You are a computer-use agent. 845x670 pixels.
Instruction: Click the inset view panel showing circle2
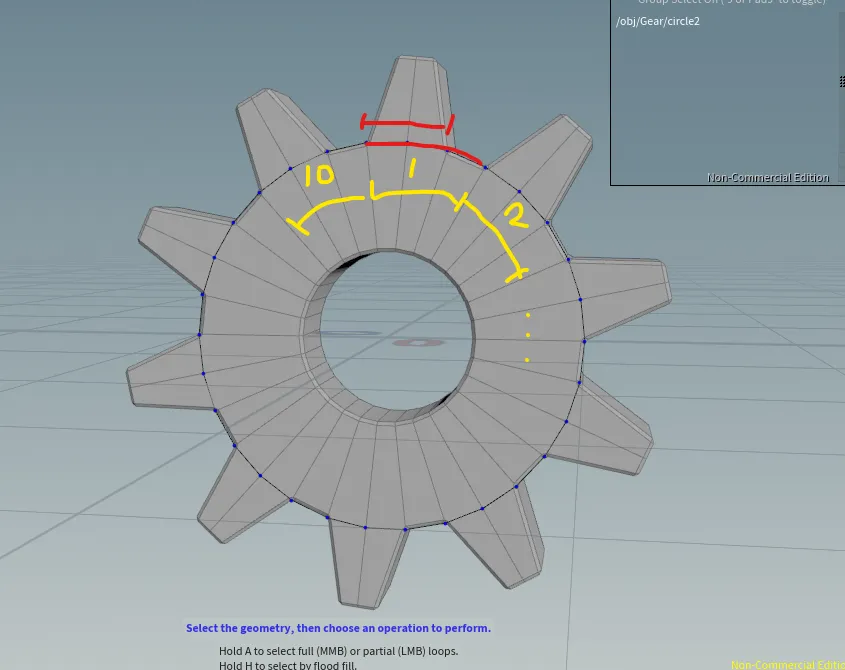click(728, 92)
